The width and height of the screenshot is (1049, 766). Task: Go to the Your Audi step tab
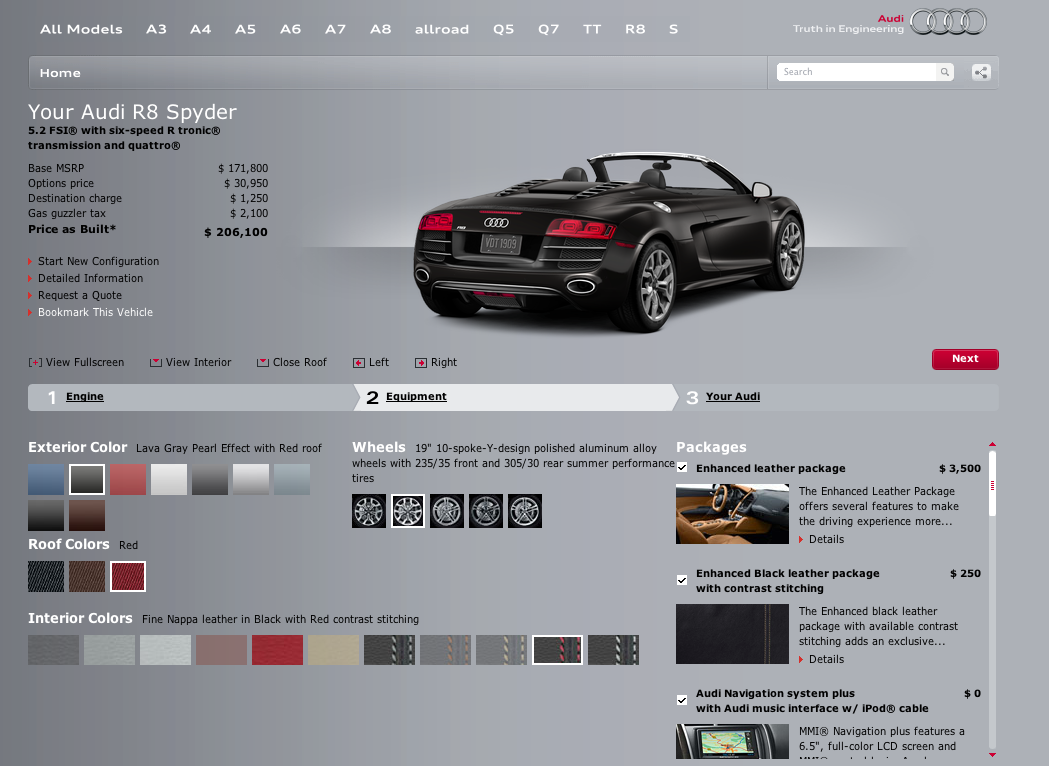733,397
